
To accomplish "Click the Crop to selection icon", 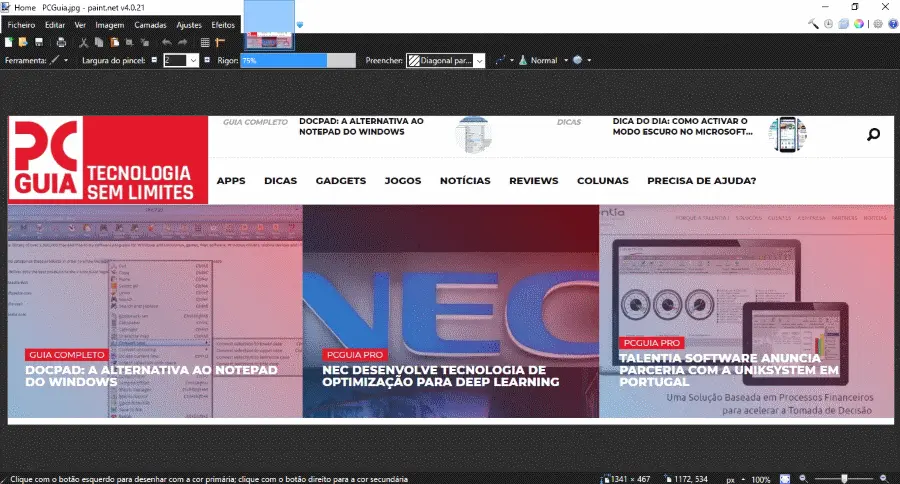I will (130, 42).
